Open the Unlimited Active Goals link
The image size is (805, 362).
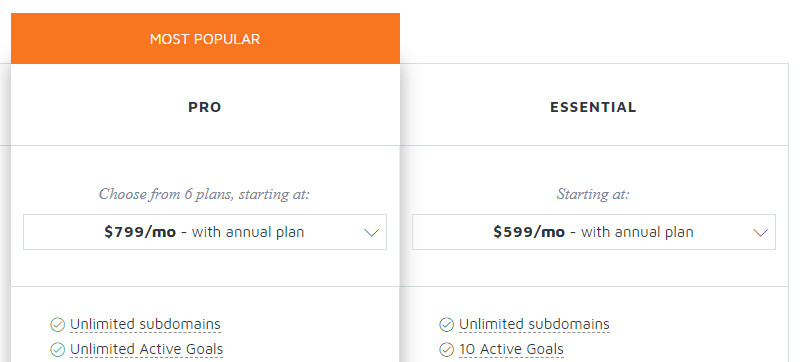click(146, 350)
